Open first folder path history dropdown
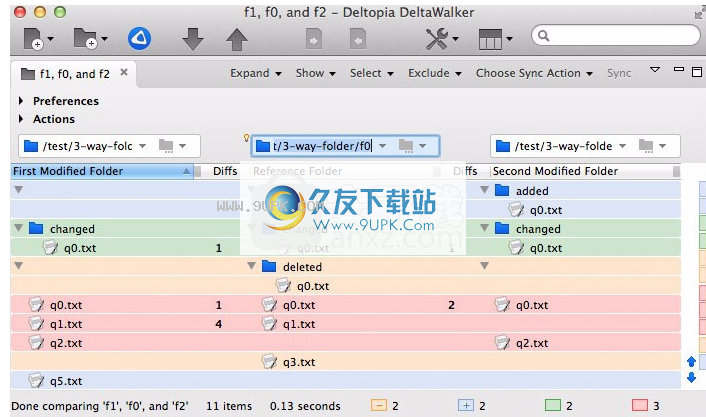Screen dimensions: 706x417 [x=142, y=146]
